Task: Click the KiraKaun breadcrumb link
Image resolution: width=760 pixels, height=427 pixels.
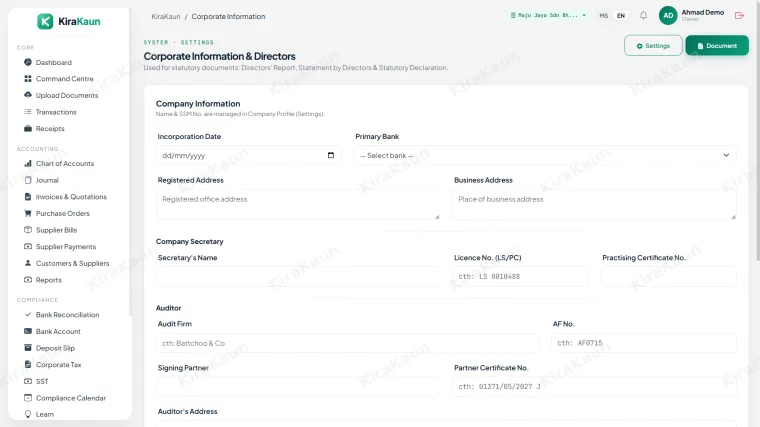Action: tap(166, 16)
